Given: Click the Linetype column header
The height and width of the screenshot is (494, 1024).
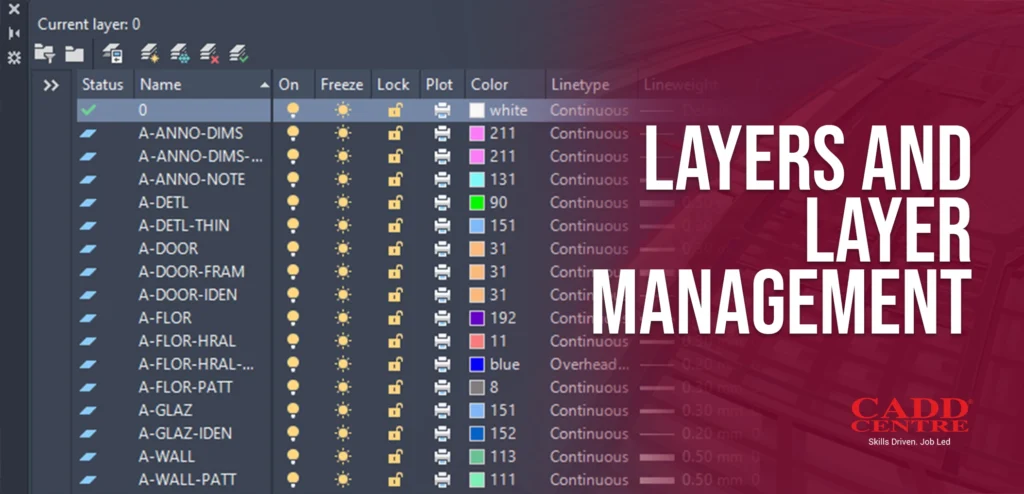Looking at the screenshot, I should point(580,85).
